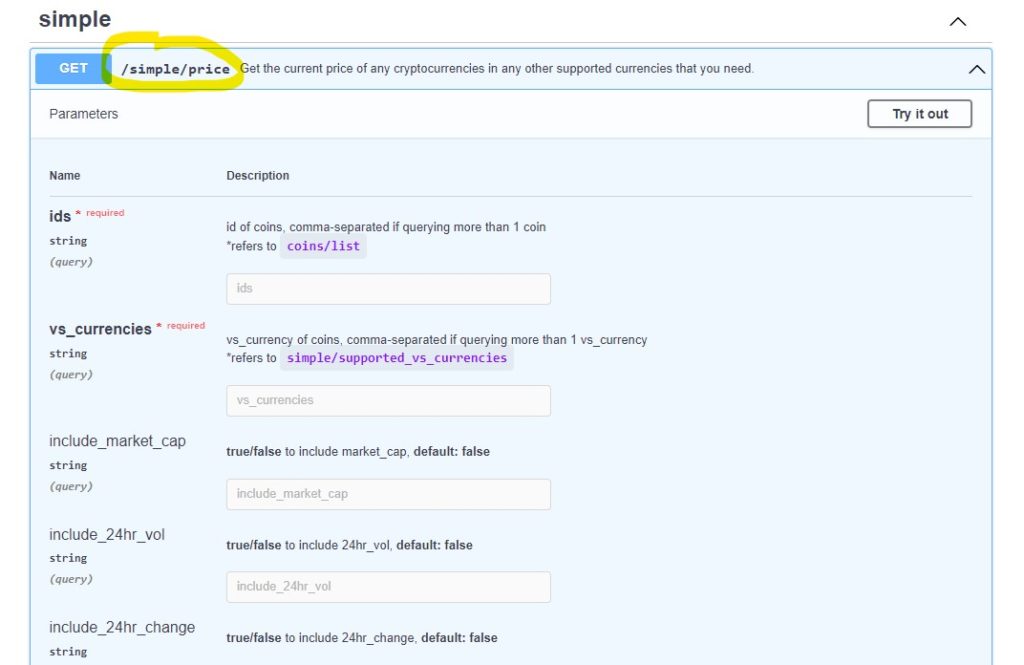Select the vs_currencies parameter name label
Screen dimensions: 1024x665
click(100, 329)
